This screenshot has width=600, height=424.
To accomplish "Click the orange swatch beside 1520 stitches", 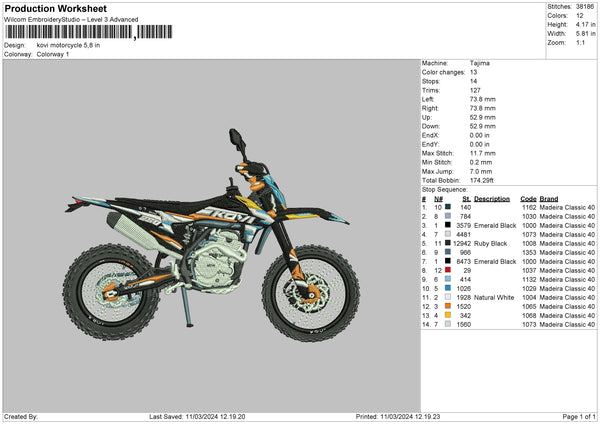I will point(448,306).
